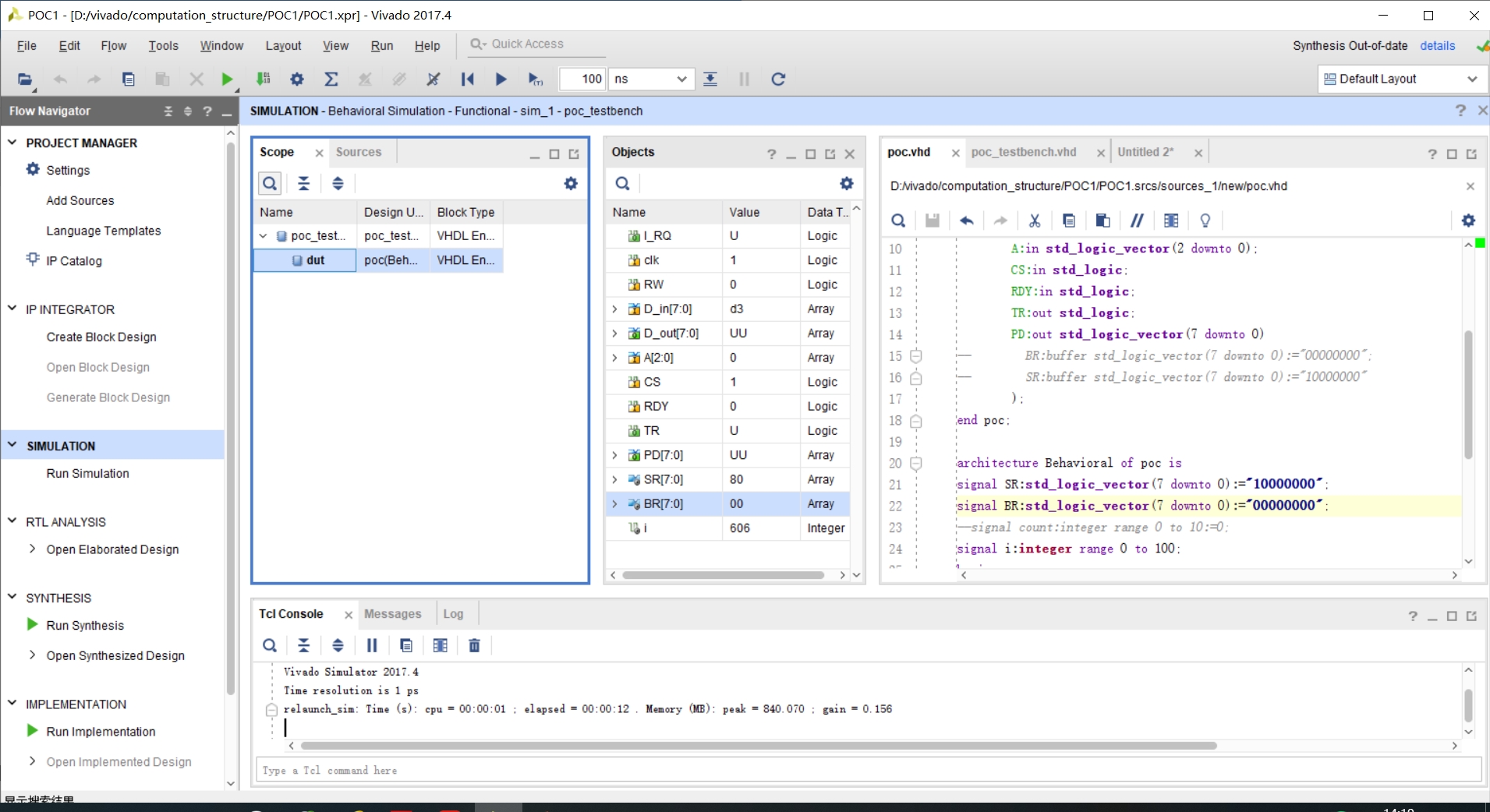
Task: Search in the Objects panel
Action: [622, 183]
